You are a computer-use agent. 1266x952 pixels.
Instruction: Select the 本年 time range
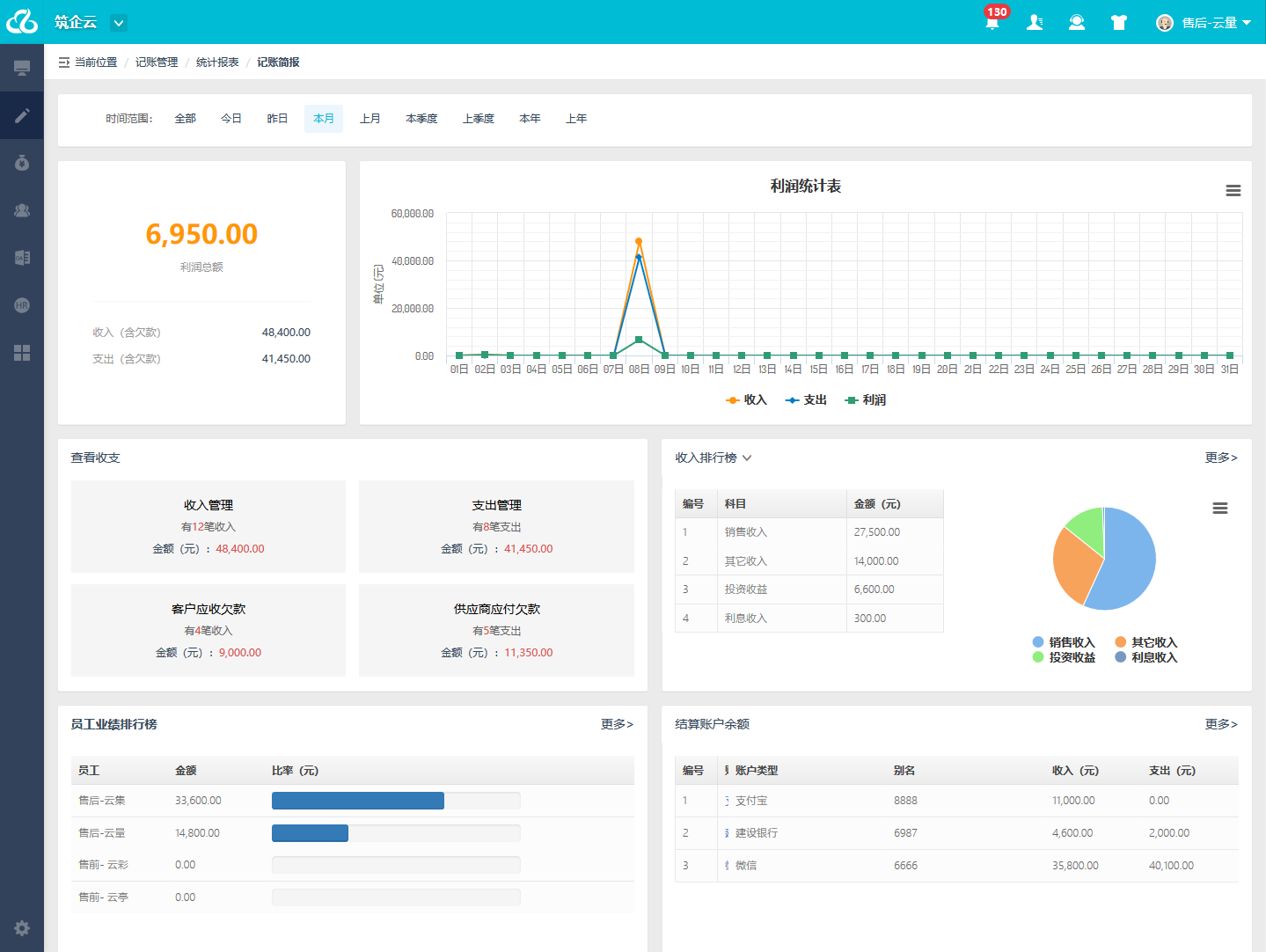[530, 119]
